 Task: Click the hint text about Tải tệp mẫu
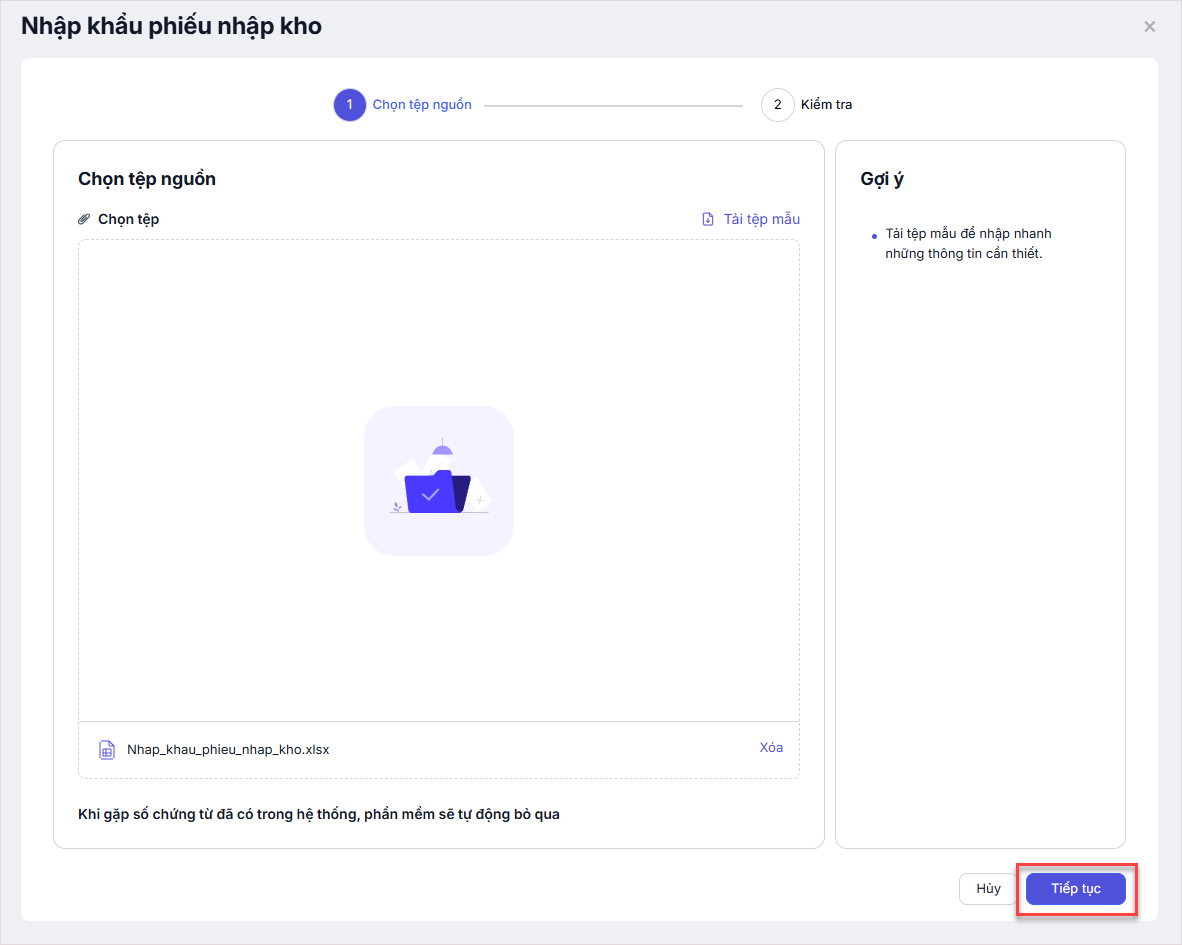click(x=967, y=244)
